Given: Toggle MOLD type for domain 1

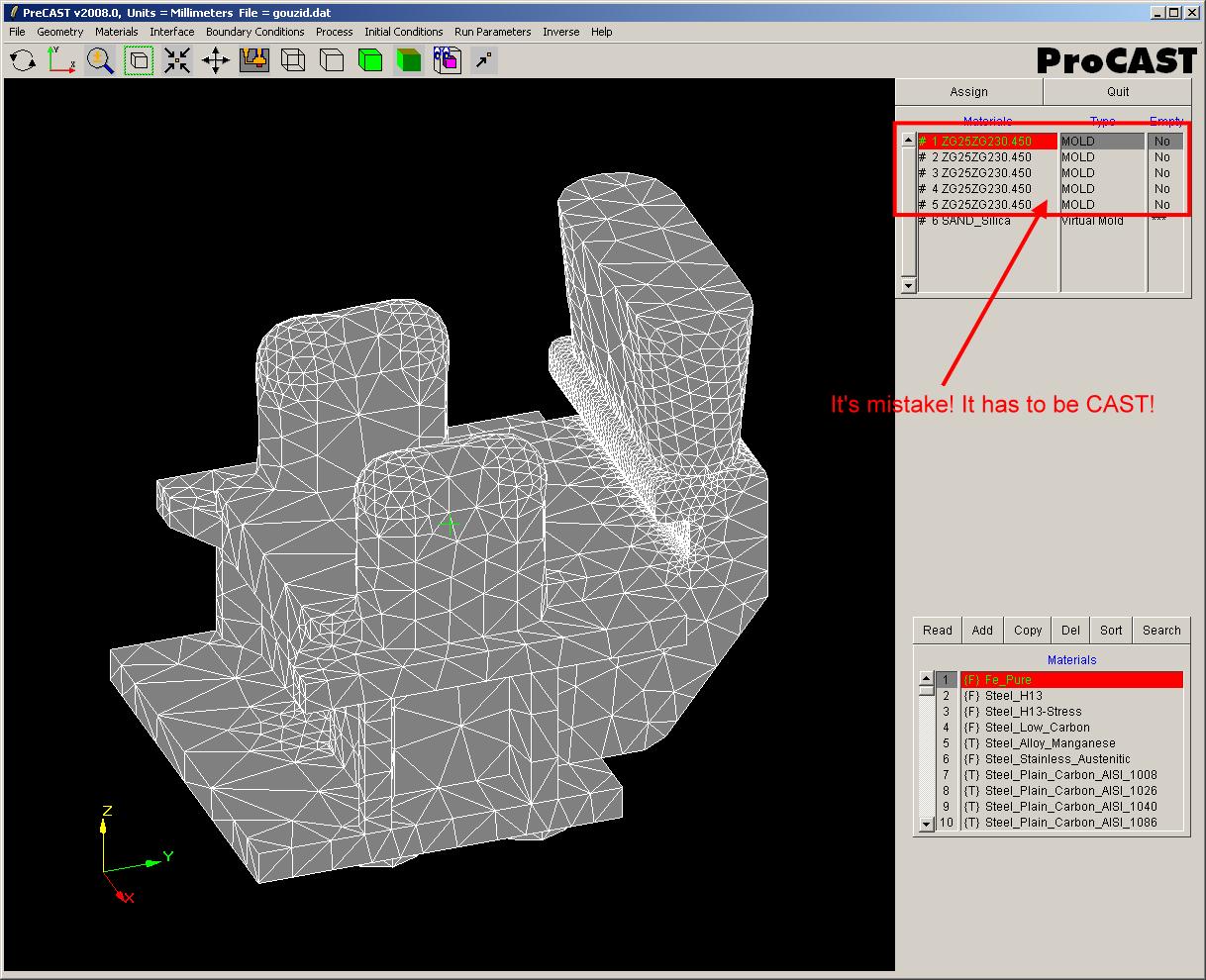Looking at the screenshot, I should pyautogui.click(x=1102, y=142).
